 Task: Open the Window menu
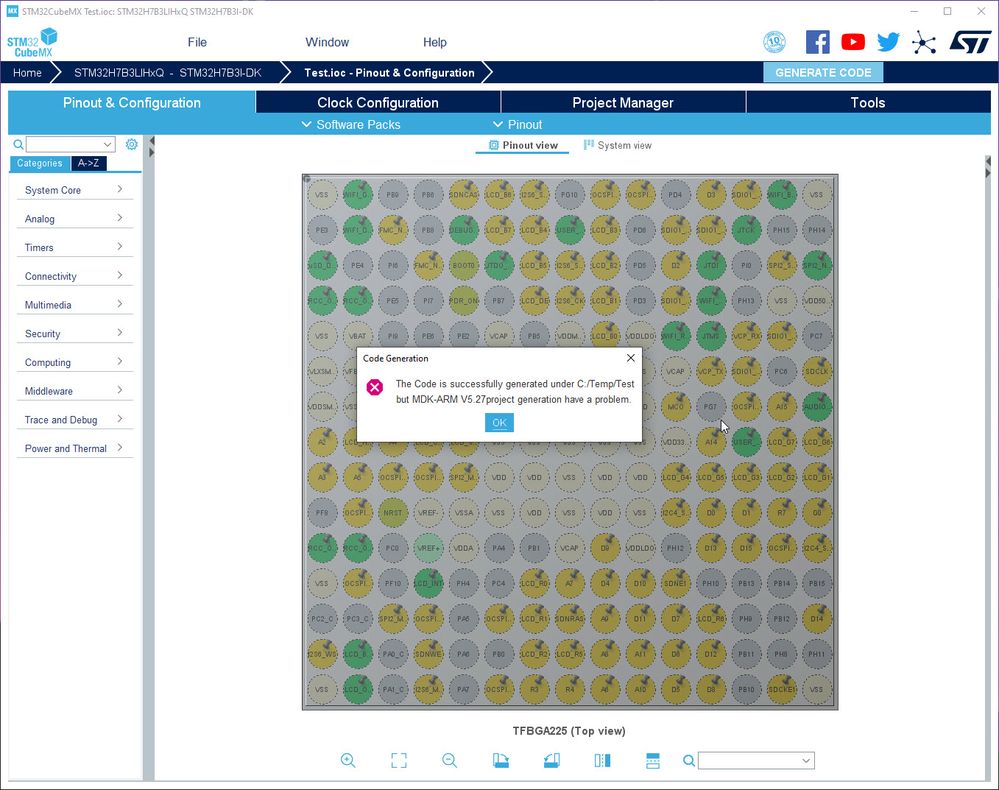point(327,42)
